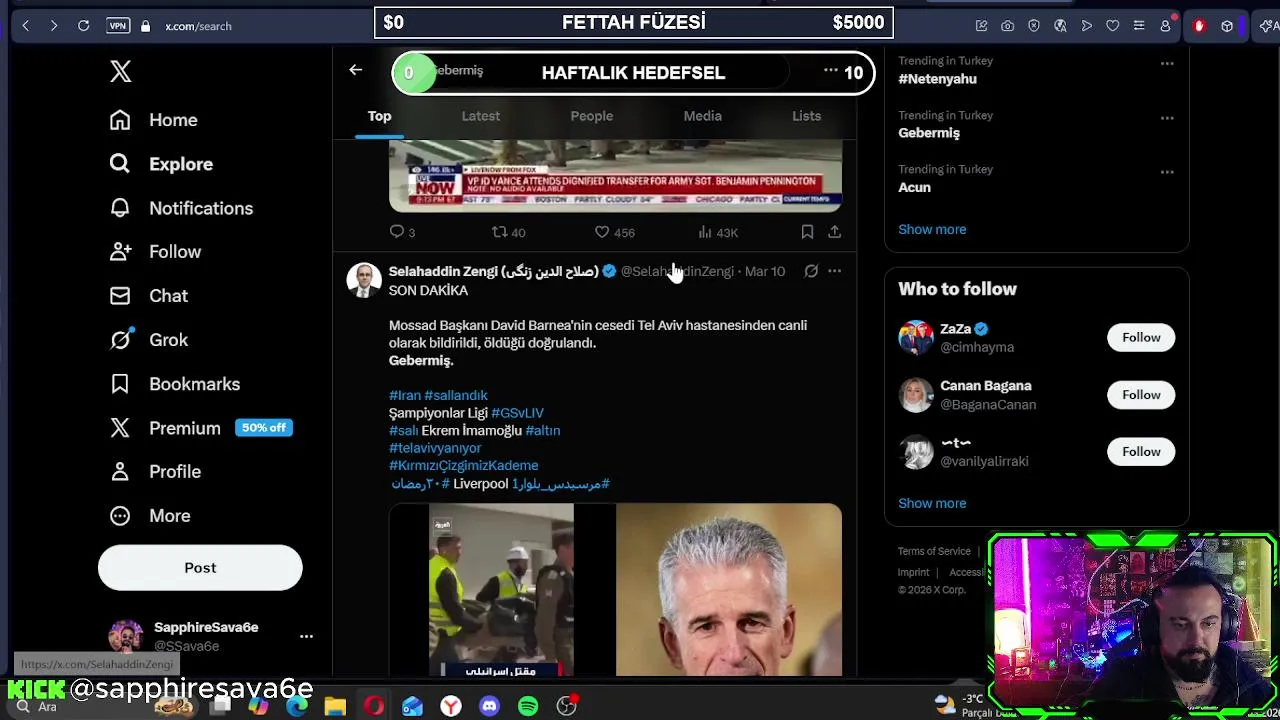The height and width of the screenshot is (720, 1280).
Task: Click the Post button
Action: pyautogui.click(x=200, y=568)
